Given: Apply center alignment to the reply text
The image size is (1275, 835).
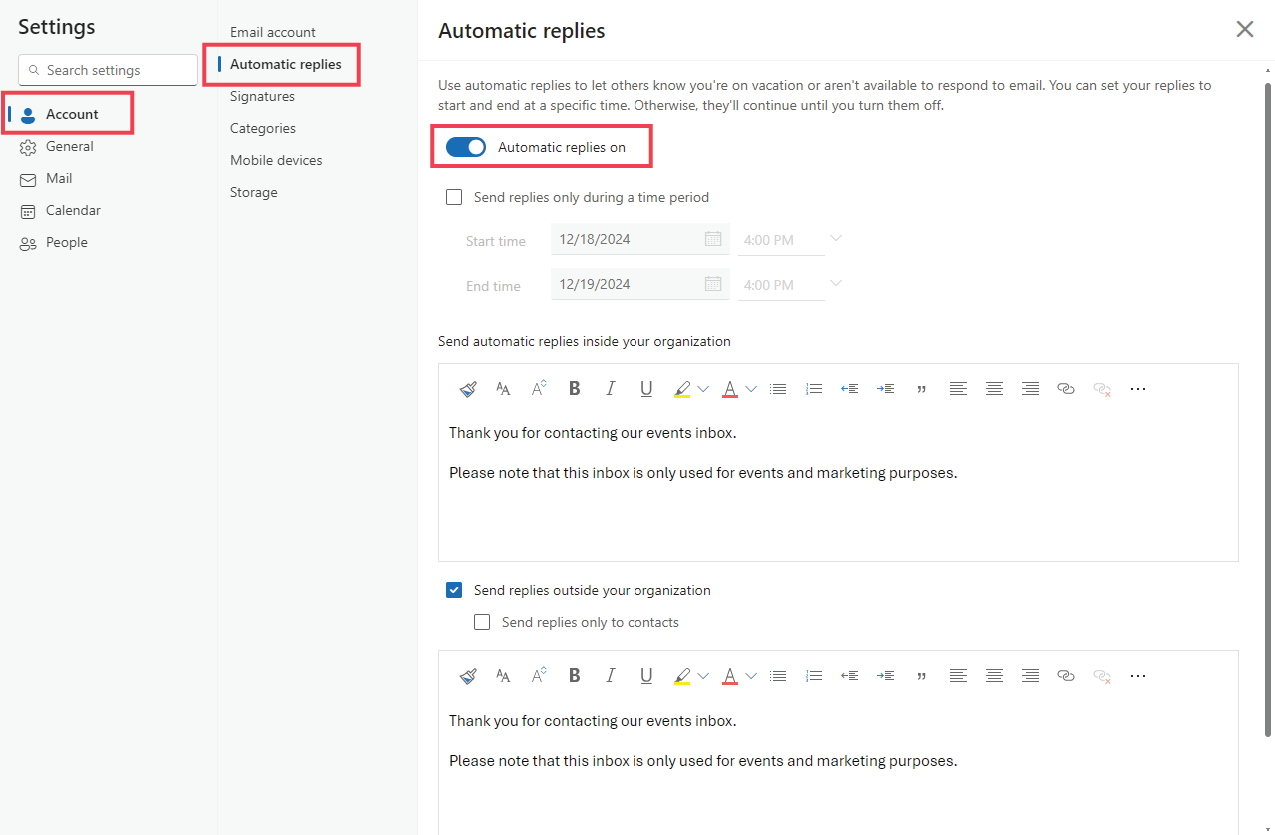Looking at the screenshot, I should coord(994,388).
